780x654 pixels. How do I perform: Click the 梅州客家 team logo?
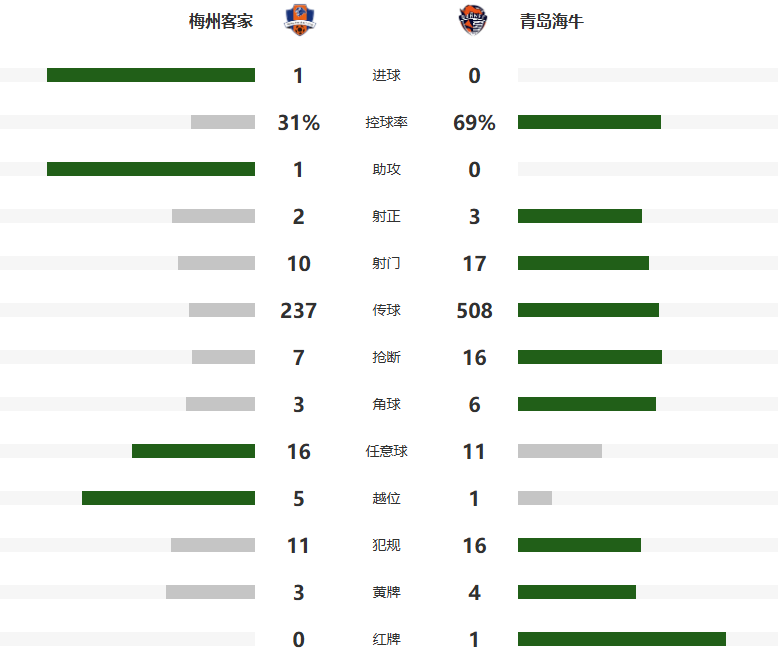(298, 20)
